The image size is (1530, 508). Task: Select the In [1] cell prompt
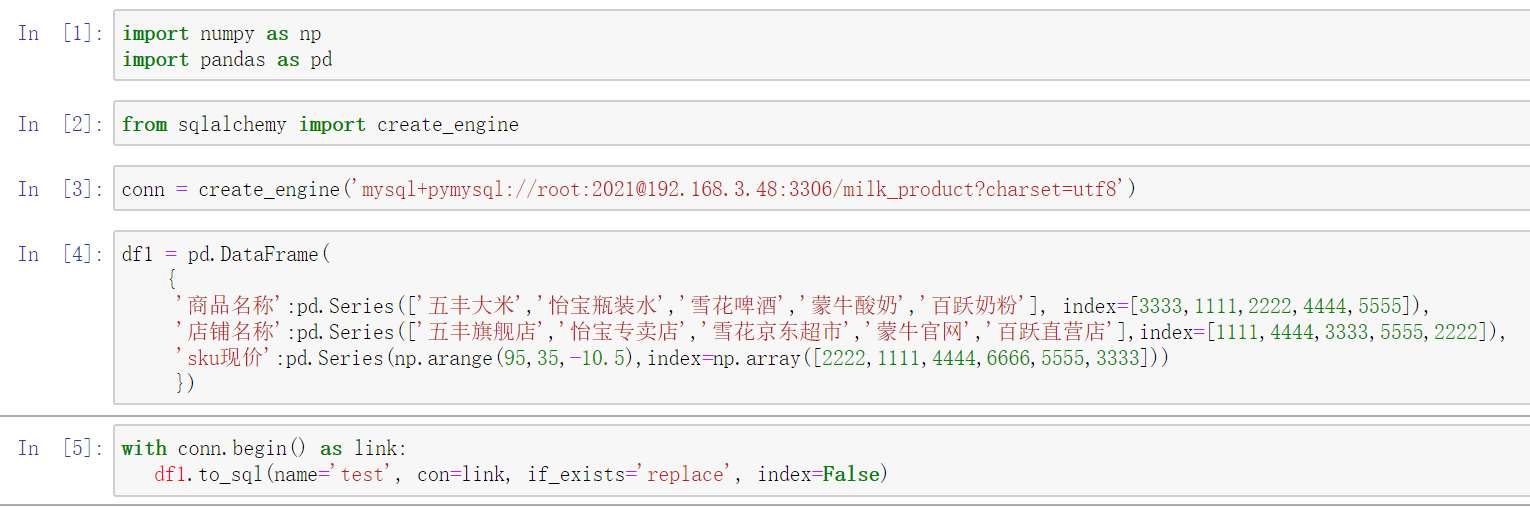tap(60, 33)
